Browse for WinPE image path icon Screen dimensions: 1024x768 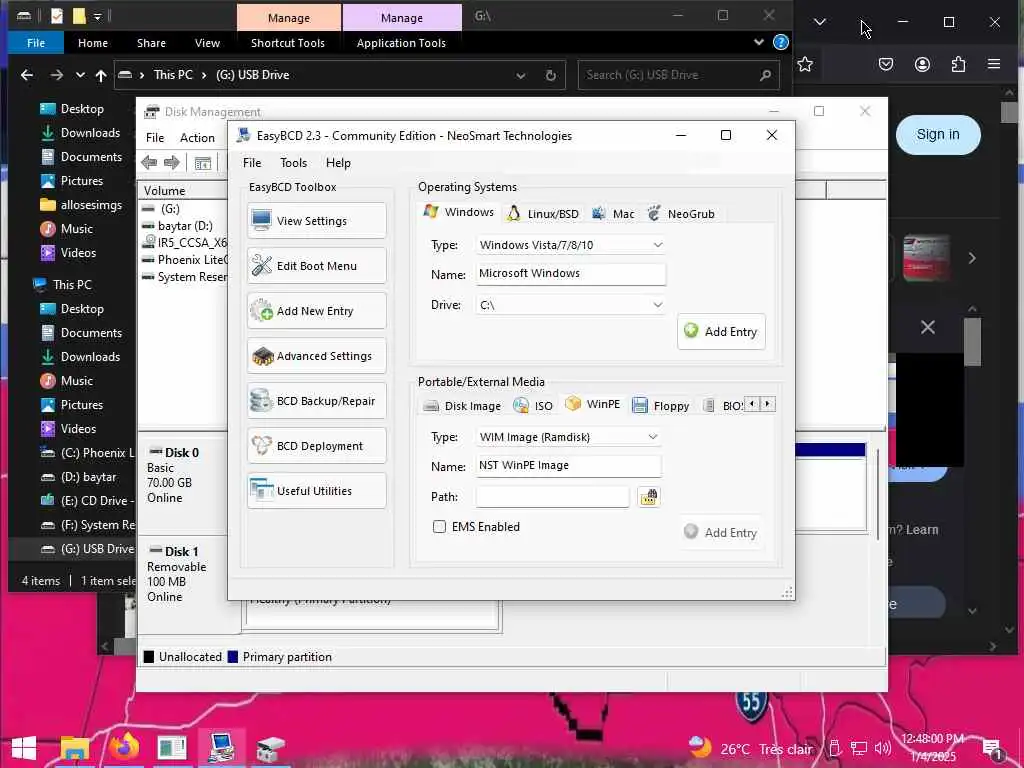(648, 497)
